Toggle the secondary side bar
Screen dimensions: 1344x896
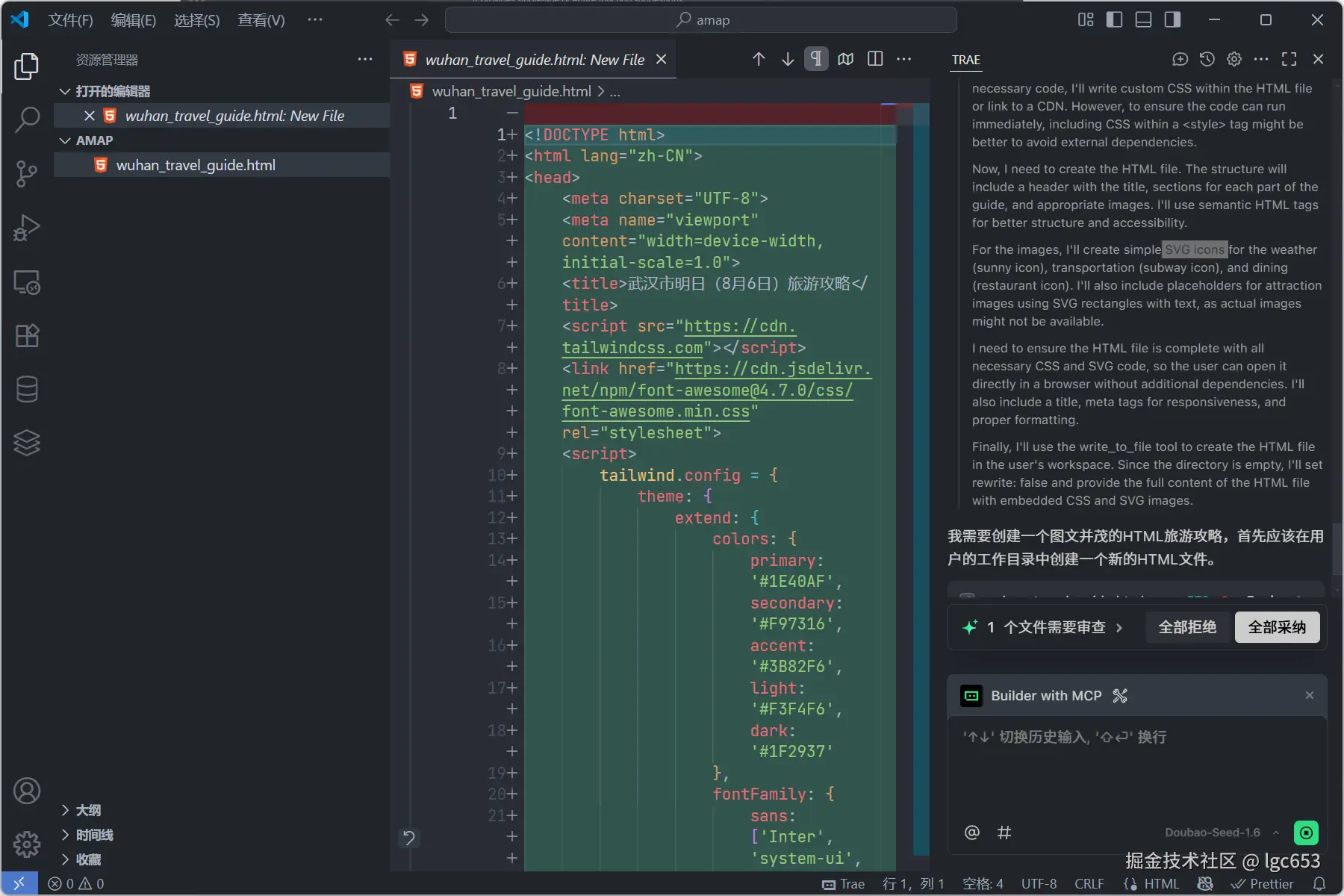1172,20
